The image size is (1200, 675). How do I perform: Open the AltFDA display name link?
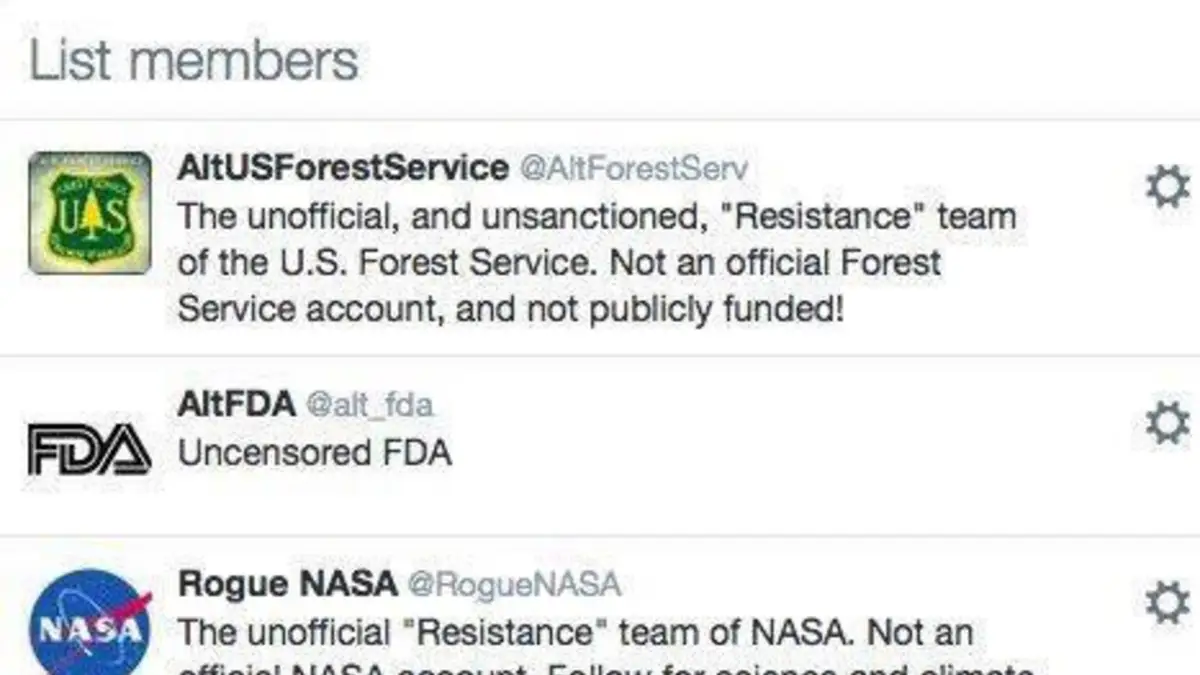(x=236, y=404)
